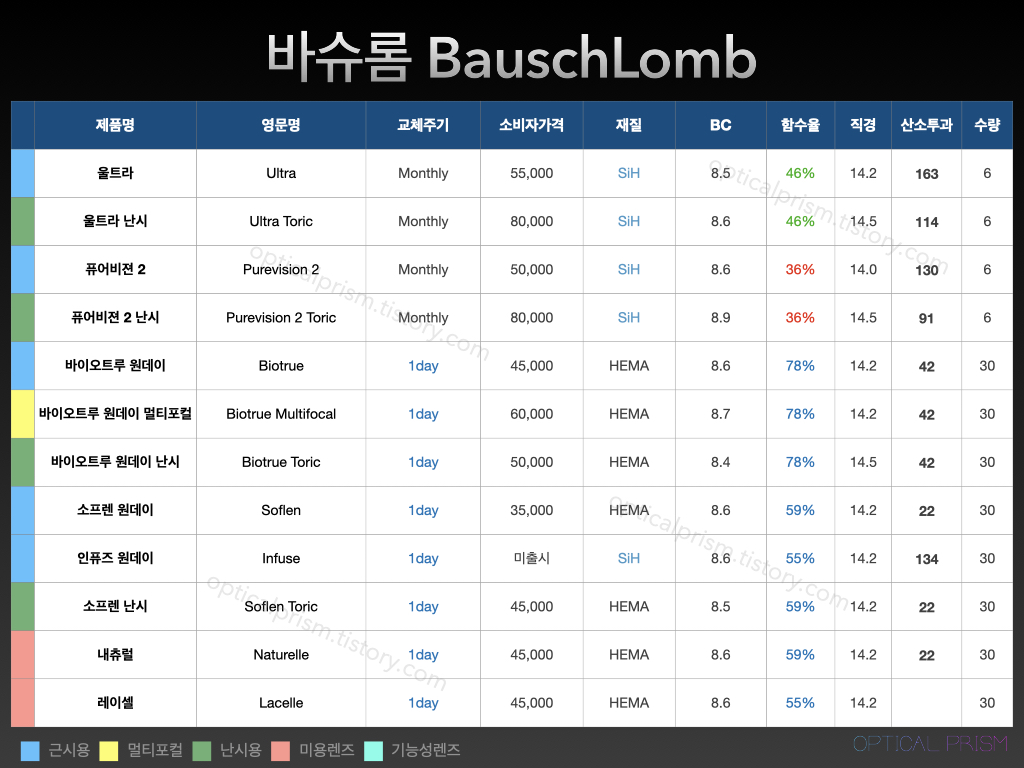Select the yellow 멀티포컬 legend swatch
This screenshot has height=768, width=1024.
pos(108,750)
